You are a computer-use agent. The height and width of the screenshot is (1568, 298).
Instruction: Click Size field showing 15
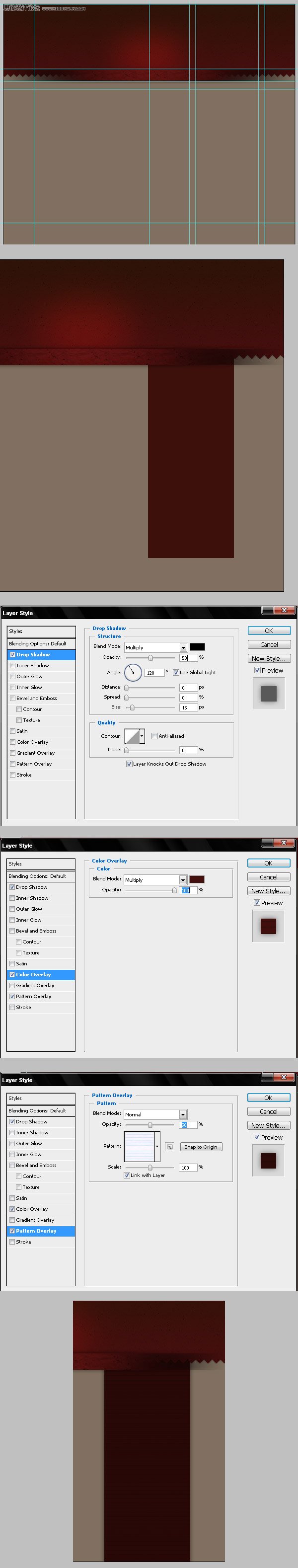[x=189, y=707]
